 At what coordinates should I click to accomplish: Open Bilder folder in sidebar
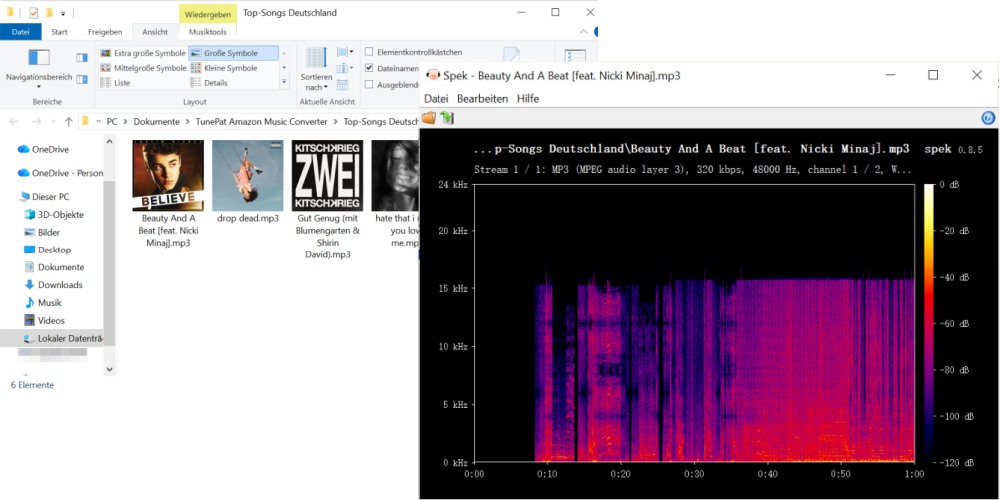(x=41, y=233)
